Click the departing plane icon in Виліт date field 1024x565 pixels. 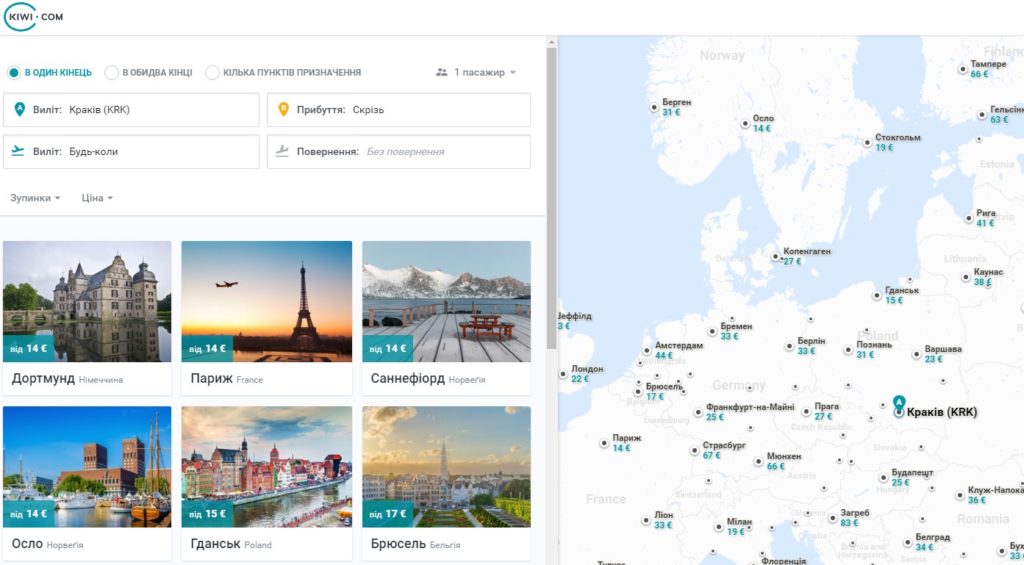click(x=18, y=151)
